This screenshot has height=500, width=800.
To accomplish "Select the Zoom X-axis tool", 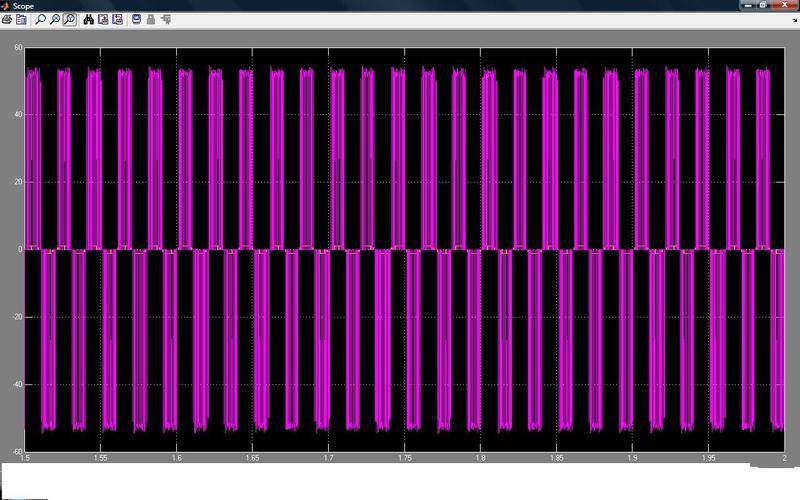I will pos(54,19).
